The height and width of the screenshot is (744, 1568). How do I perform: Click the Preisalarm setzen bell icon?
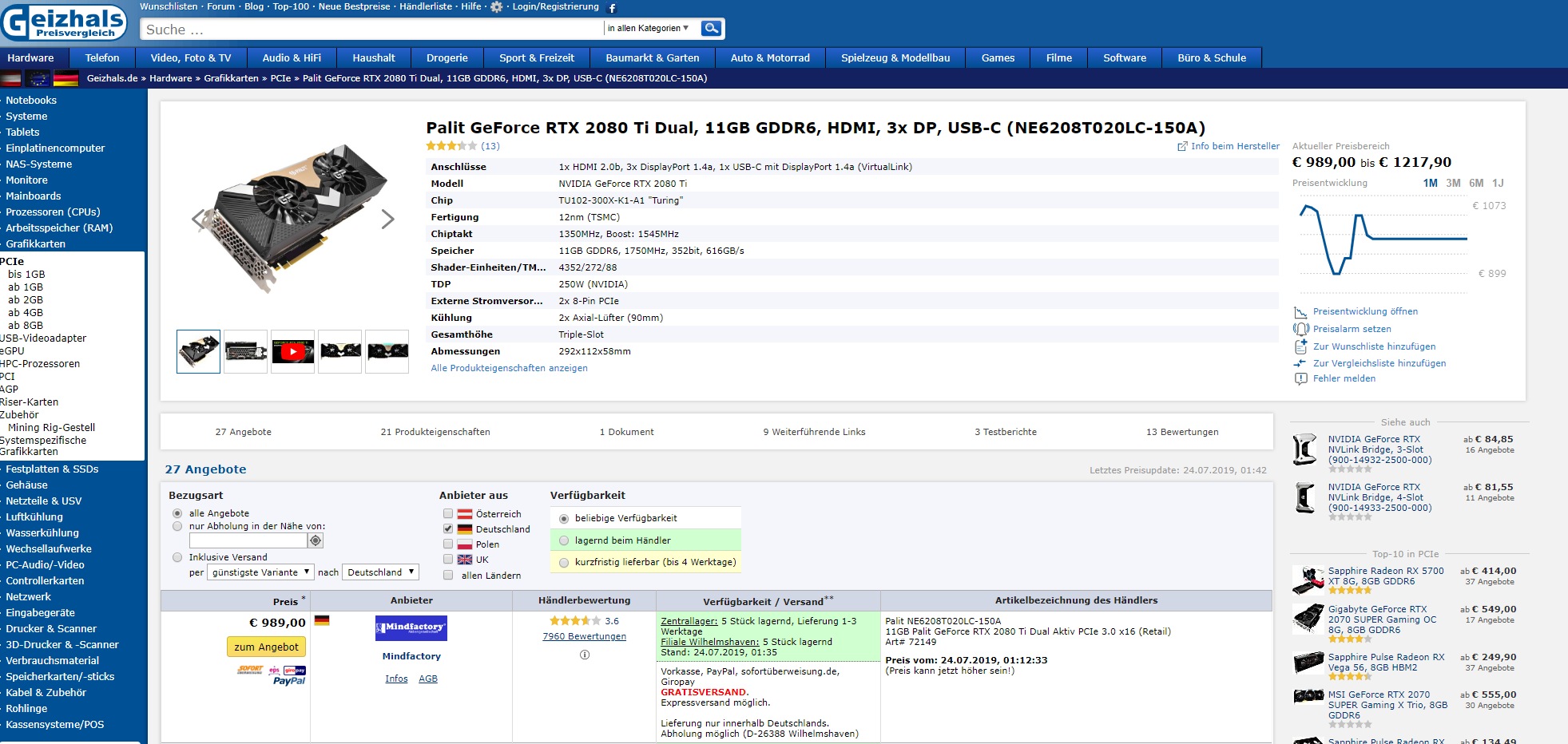(x=1300, y=329)
